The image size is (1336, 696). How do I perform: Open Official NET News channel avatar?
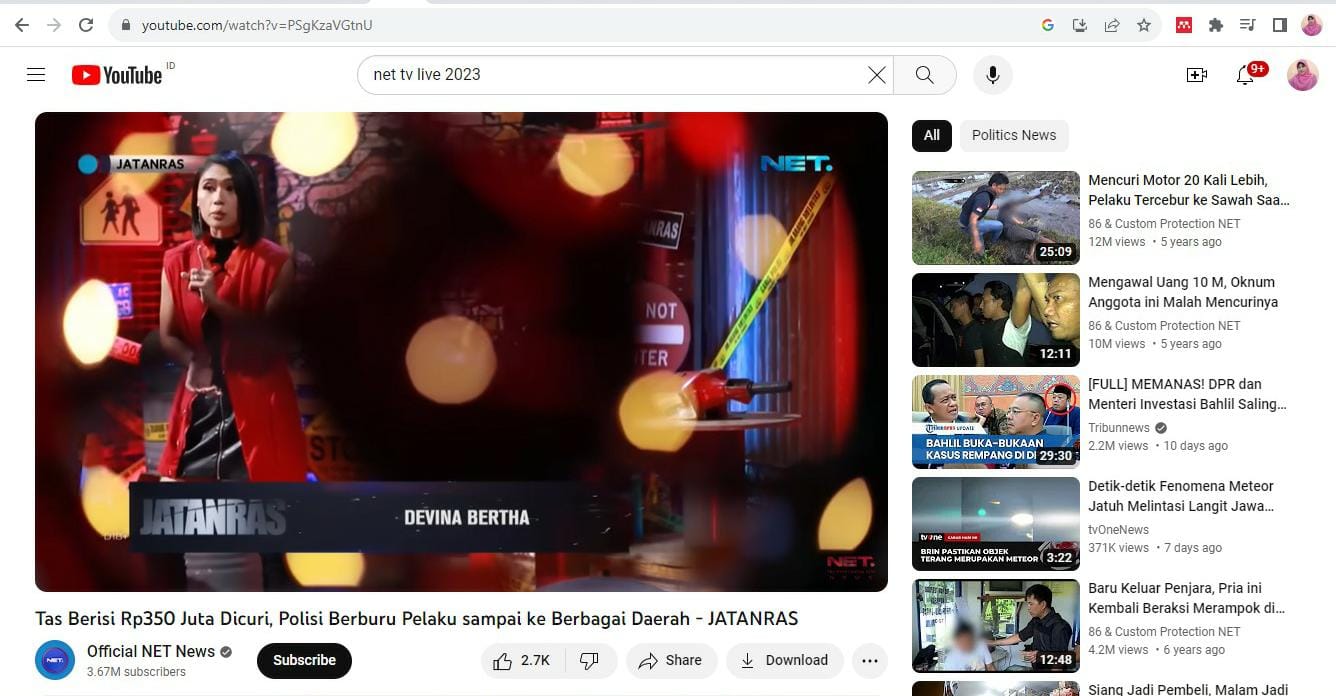[55, 660]
